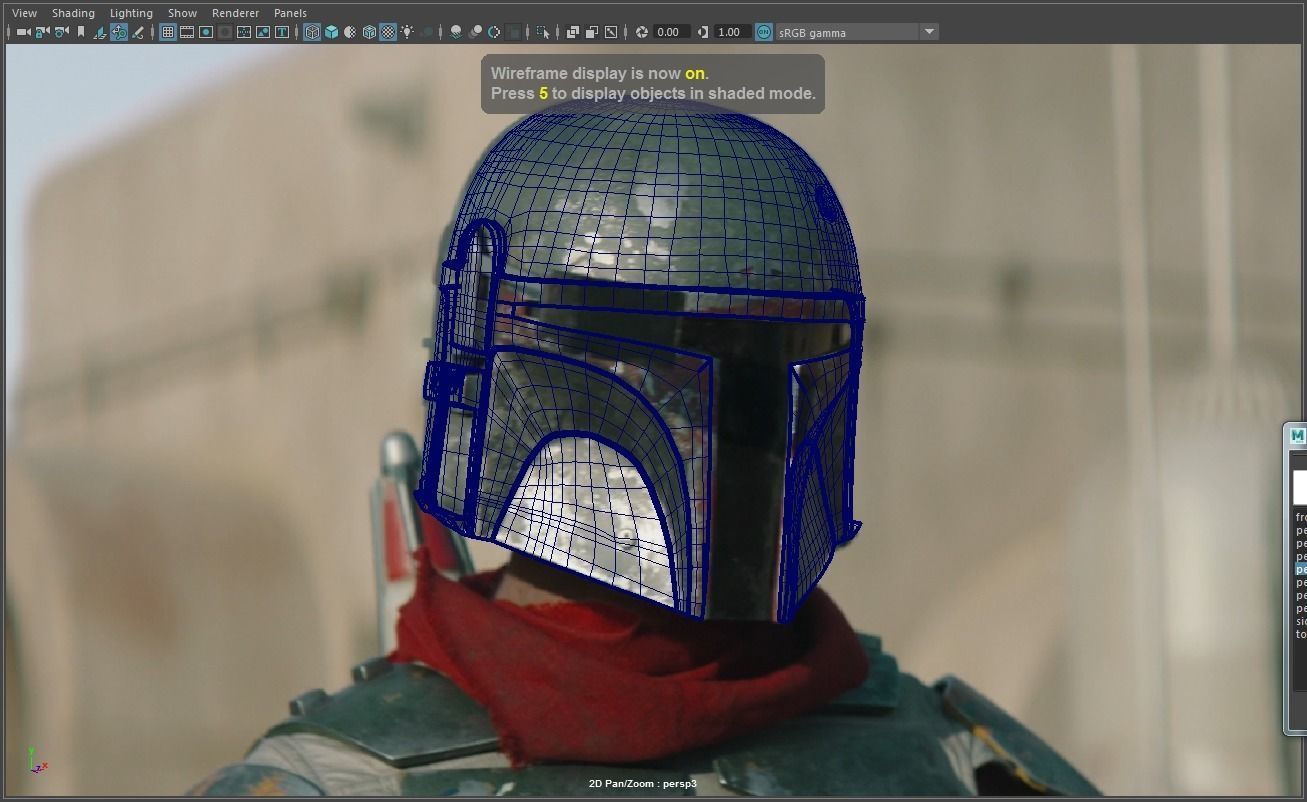This screenshot has height=802, width=1307.
Task: Click the exposure value field showing 0.00
Action: click(x=669, y=32)
